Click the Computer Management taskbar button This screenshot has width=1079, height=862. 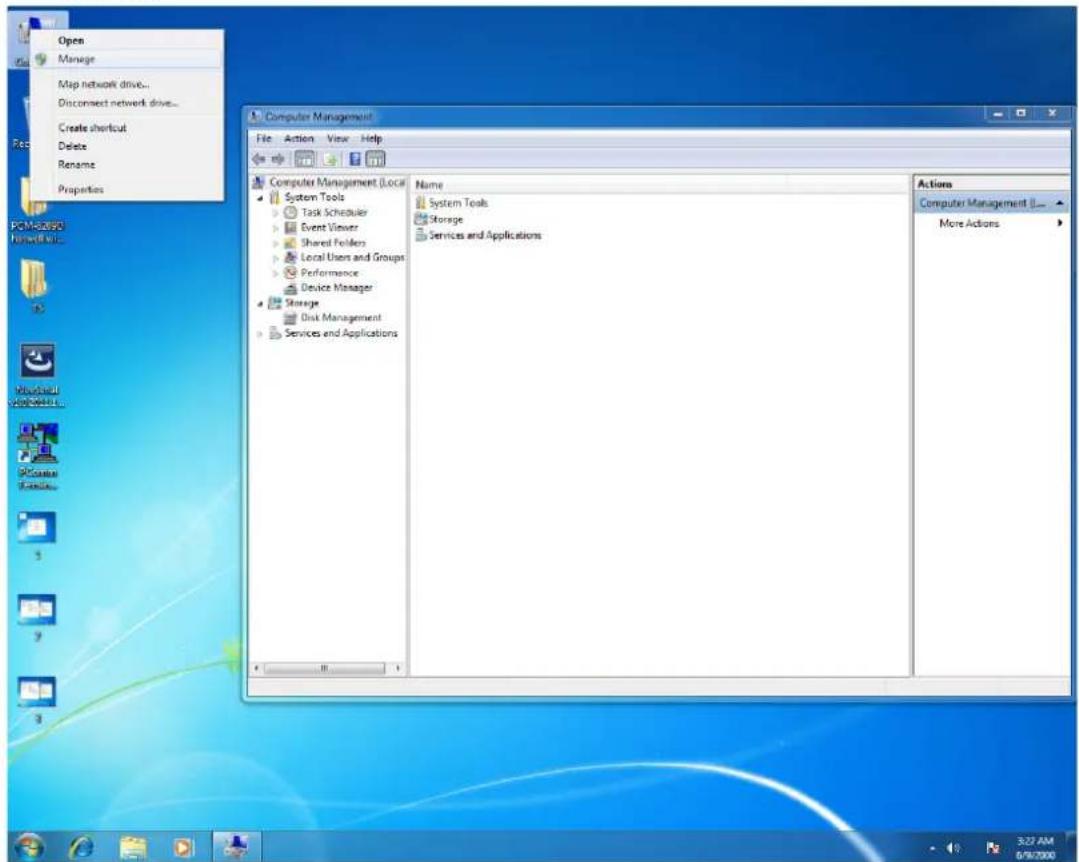click(236, 847)
